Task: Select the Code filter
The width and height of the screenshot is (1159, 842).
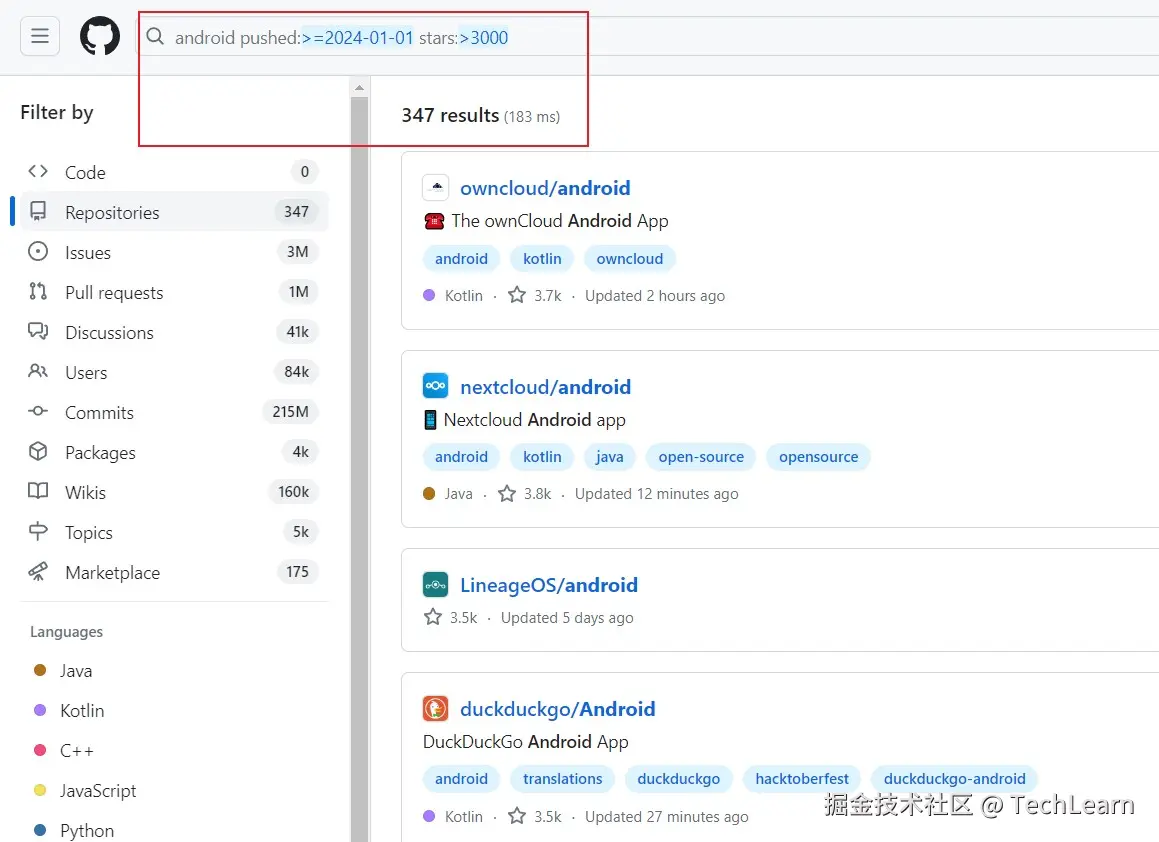Action: (174, 172)
